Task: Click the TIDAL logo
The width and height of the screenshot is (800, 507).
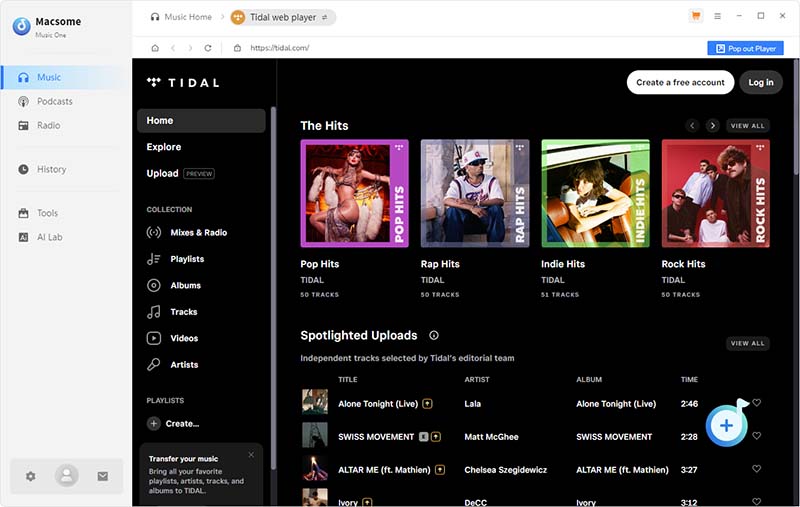Action: click(183, 83)
